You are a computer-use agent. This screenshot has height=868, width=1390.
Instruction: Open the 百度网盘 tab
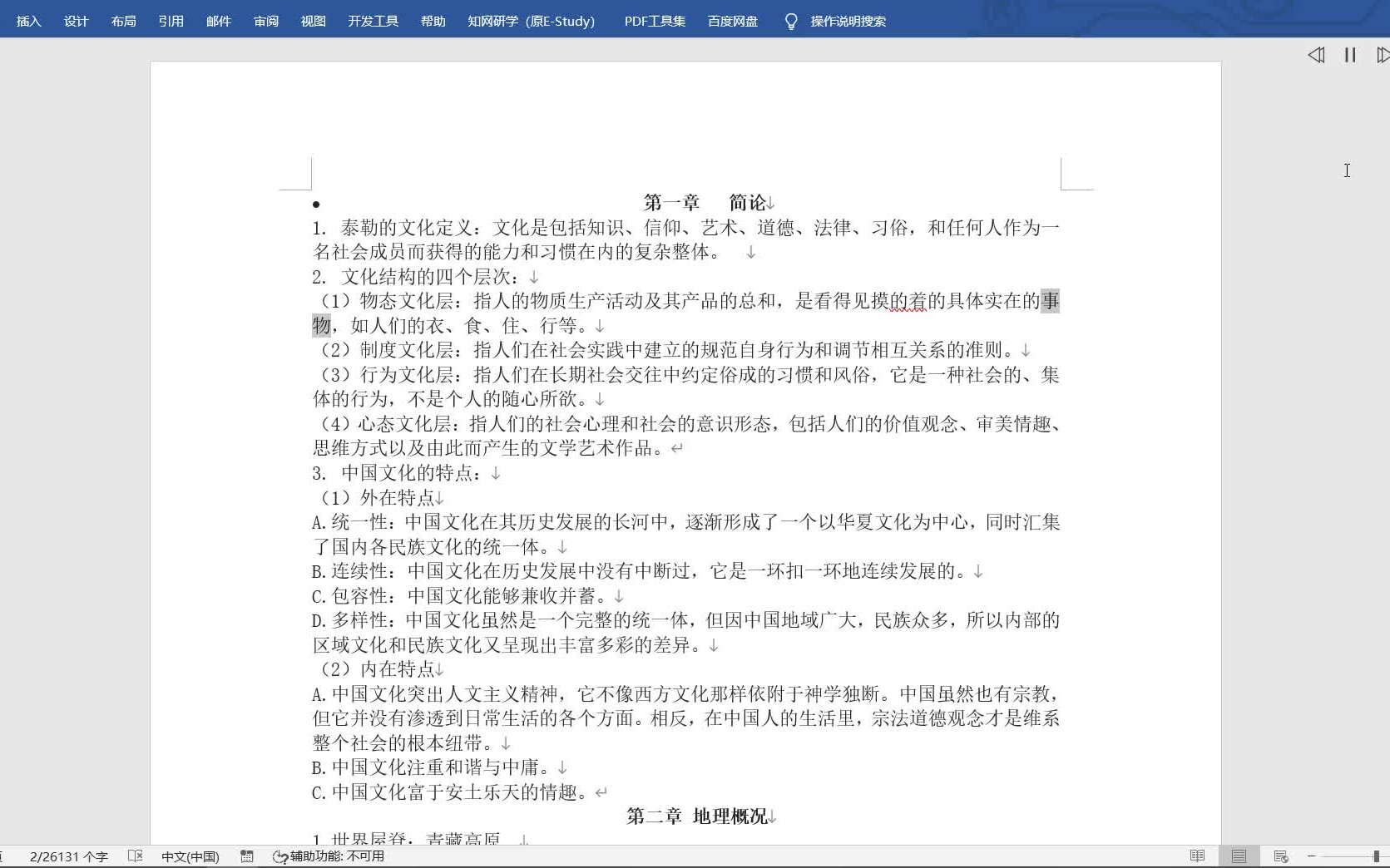click(732, 21)
